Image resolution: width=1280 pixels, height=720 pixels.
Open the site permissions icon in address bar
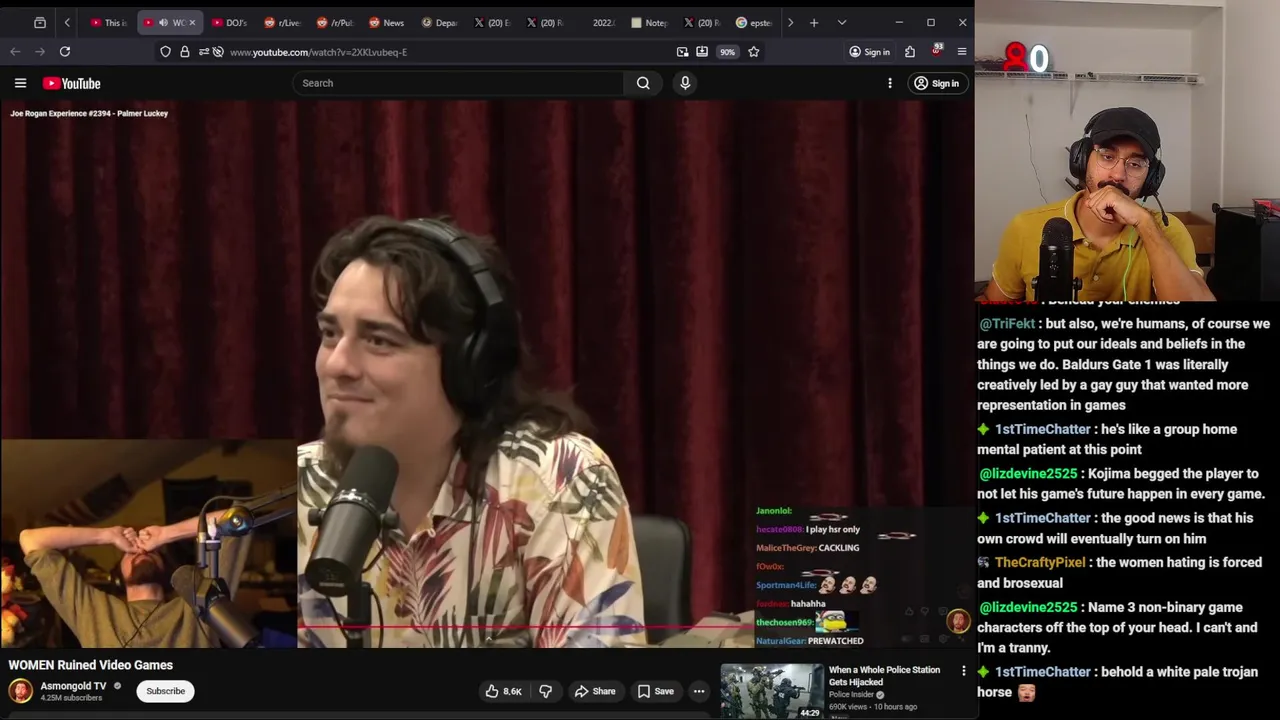click(x=203, y=52)
